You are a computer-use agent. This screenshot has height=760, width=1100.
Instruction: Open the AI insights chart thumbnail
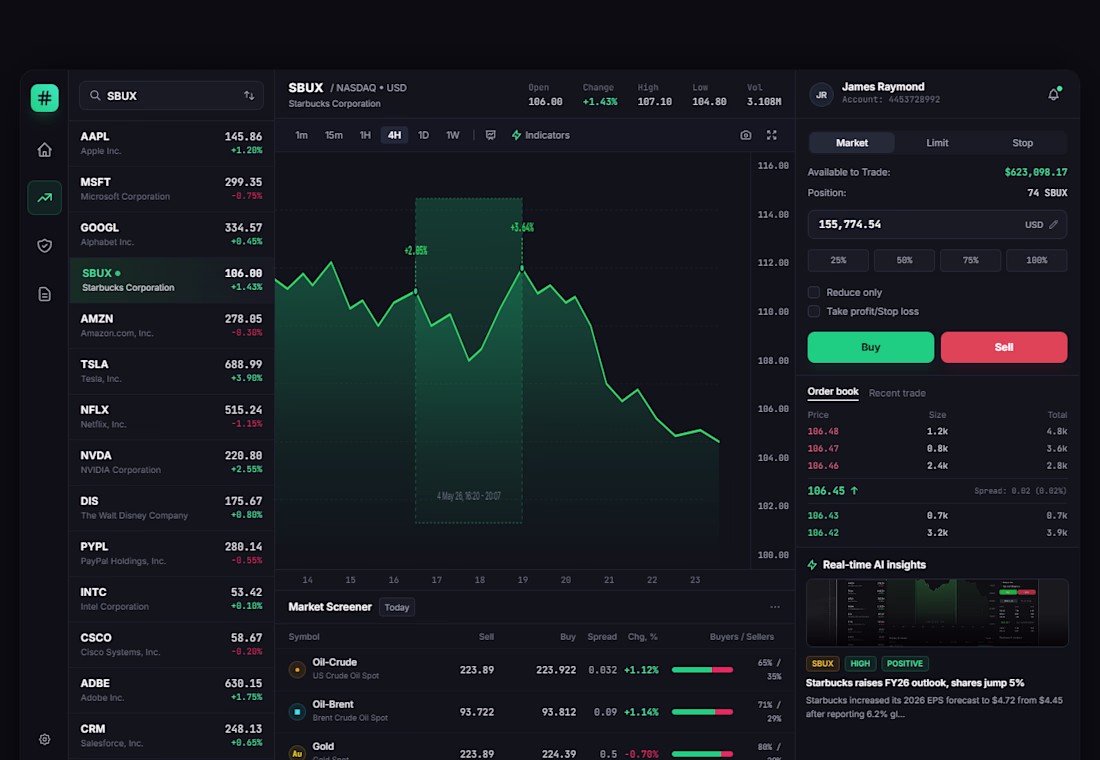click(x=937, y=613)
